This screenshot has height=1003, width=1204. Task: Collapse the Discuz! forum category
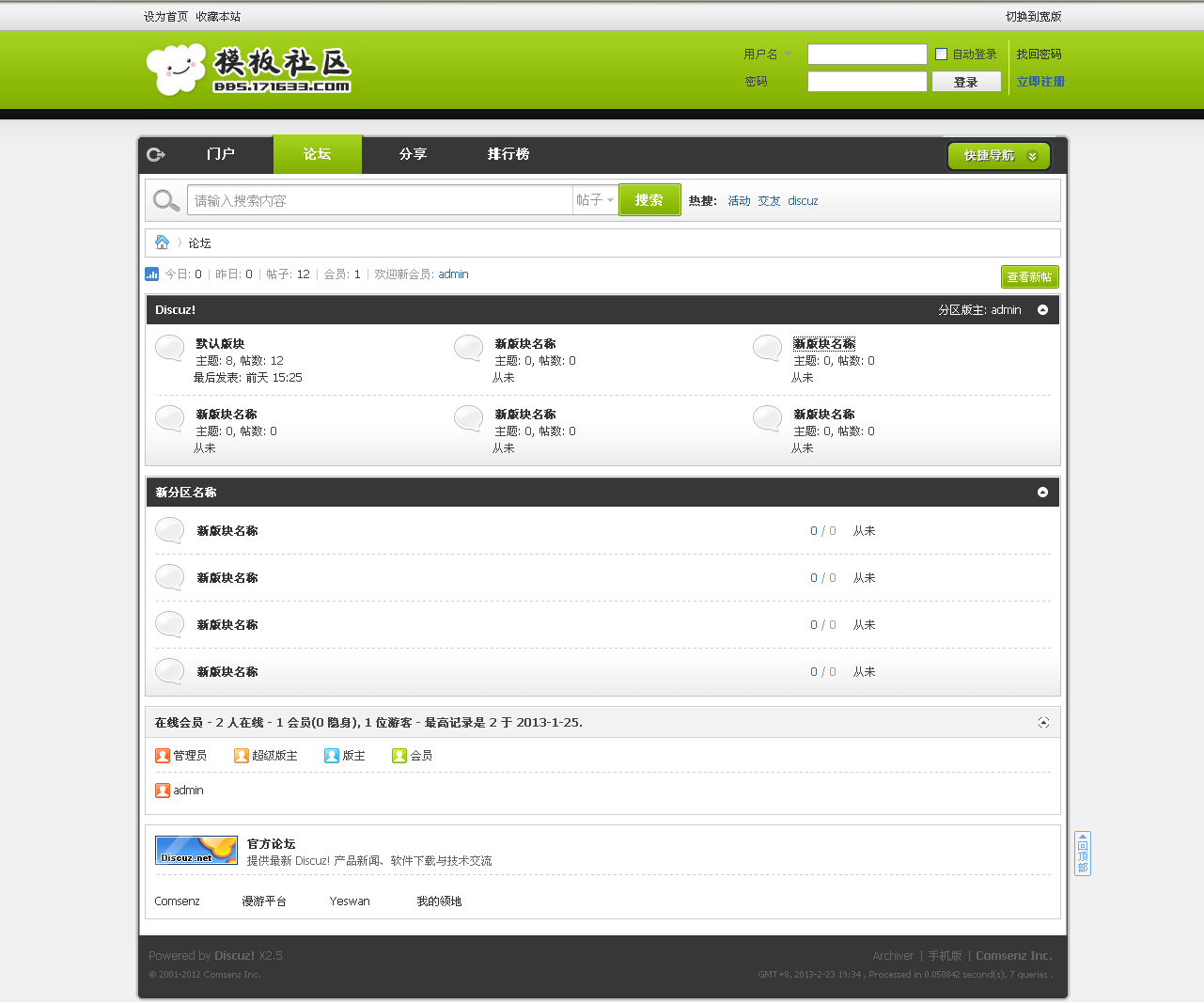pos(1042,310)
